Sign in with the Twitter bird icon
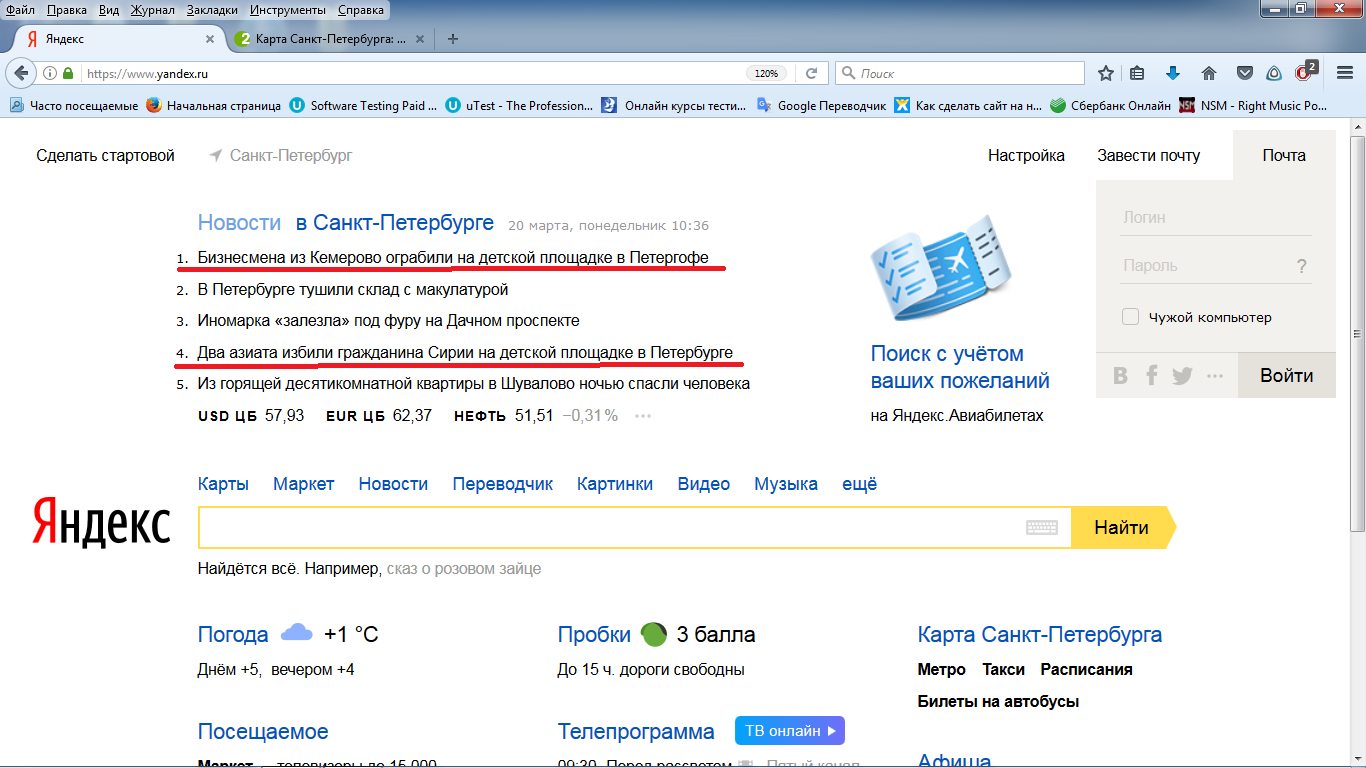Screen dimensions: 1366x768 pos(1182,376)
